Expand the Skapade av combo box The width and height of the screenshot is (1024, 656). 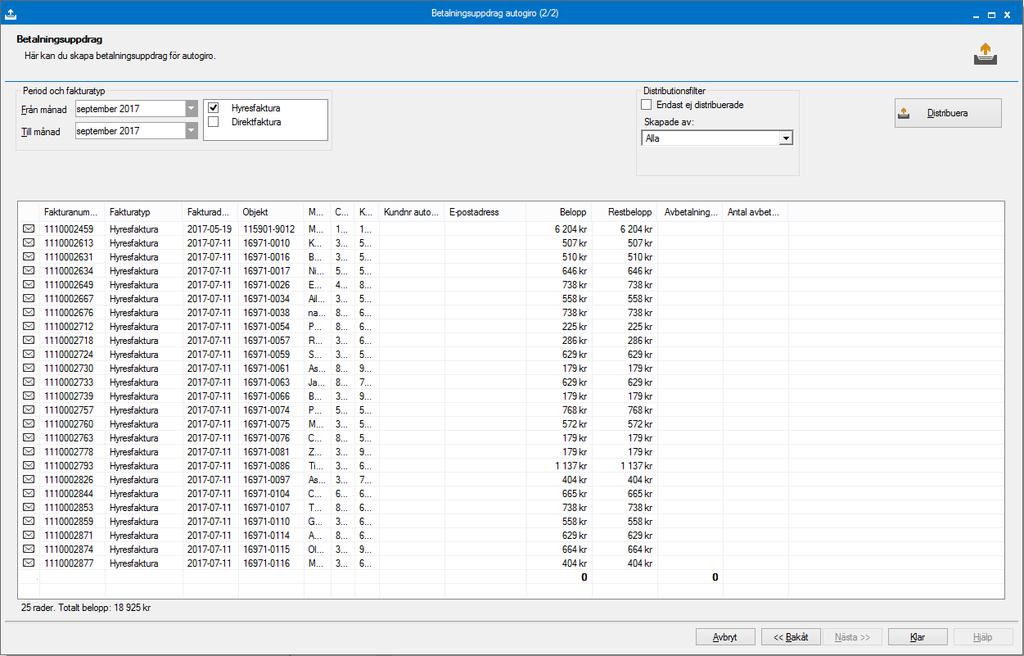[x=786, y=139]
